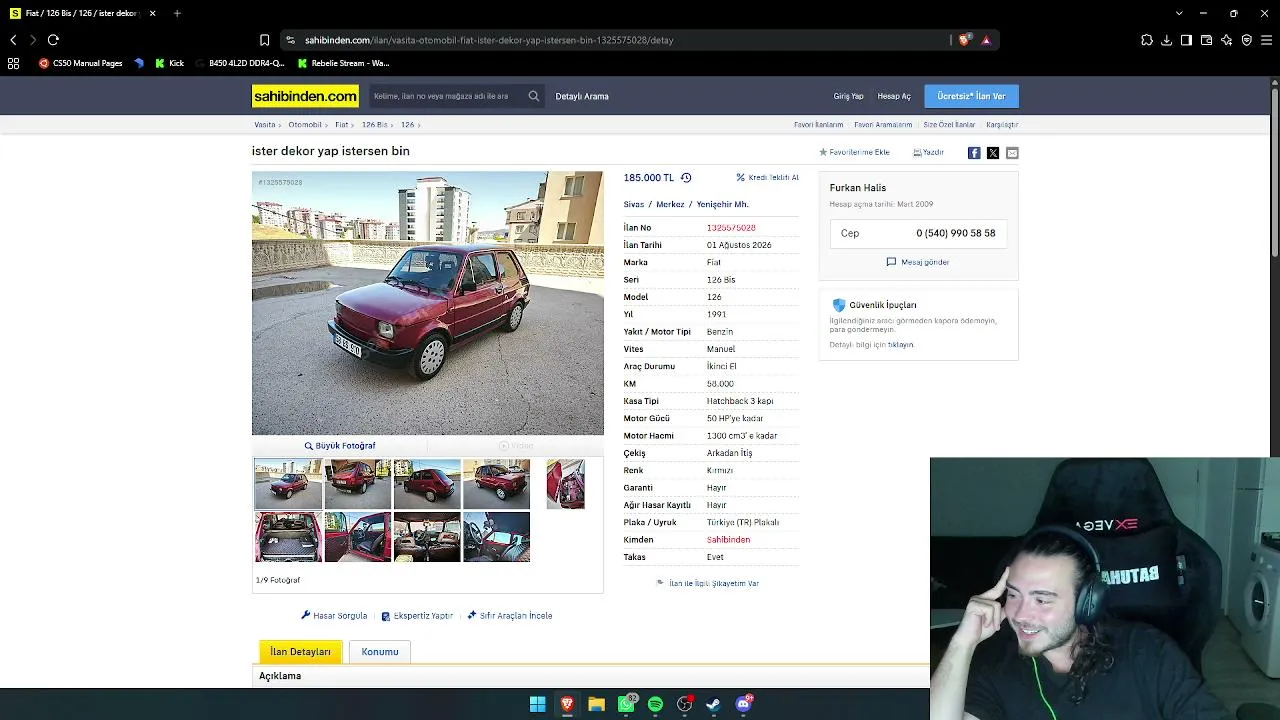Open the Brave VPN shield icon
The height and width of the screenshot is (720, 1280).
1246,40
